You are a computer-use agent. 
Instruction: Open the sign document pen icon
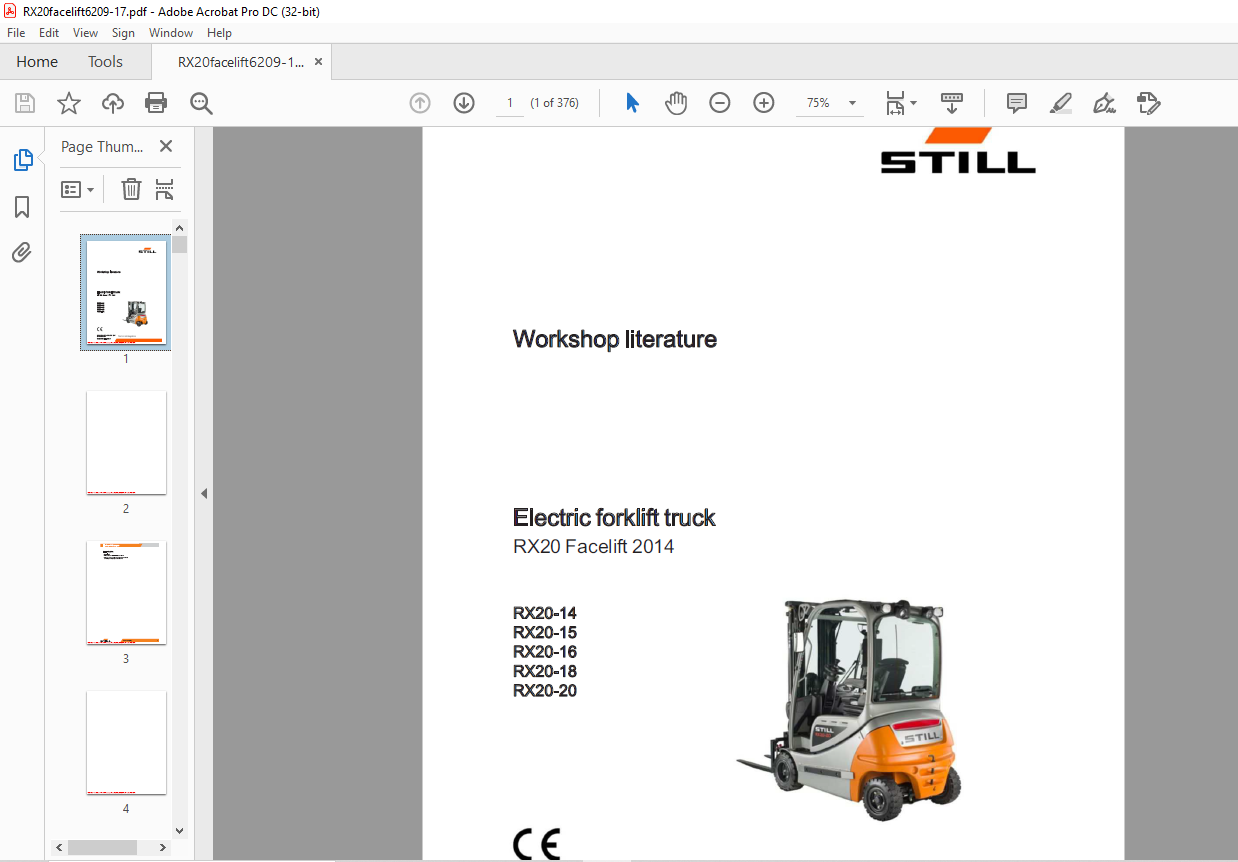coord(1104,103)
